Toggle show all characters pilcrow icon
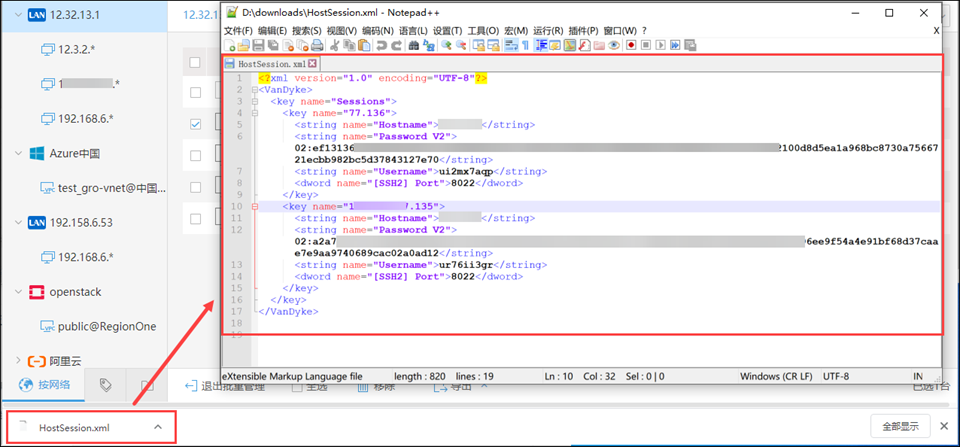This screenshot has height=447, width=960. click(x=526, y=45)
